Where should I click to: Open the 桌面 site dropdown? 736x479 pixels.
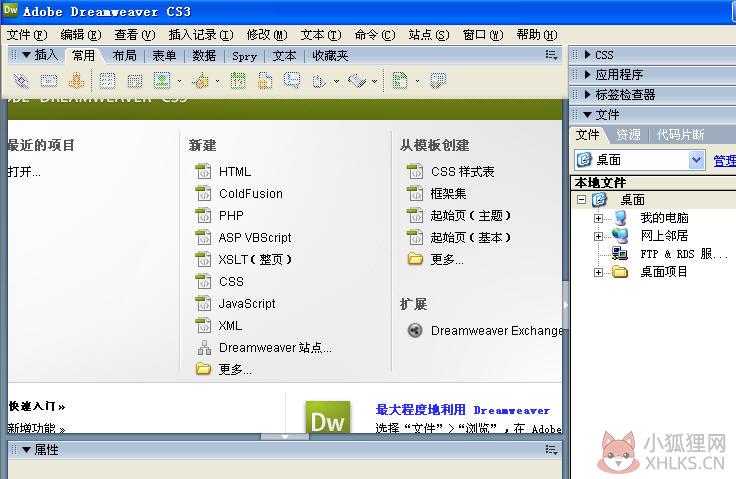pyautogui.click(x=697, y=160)
